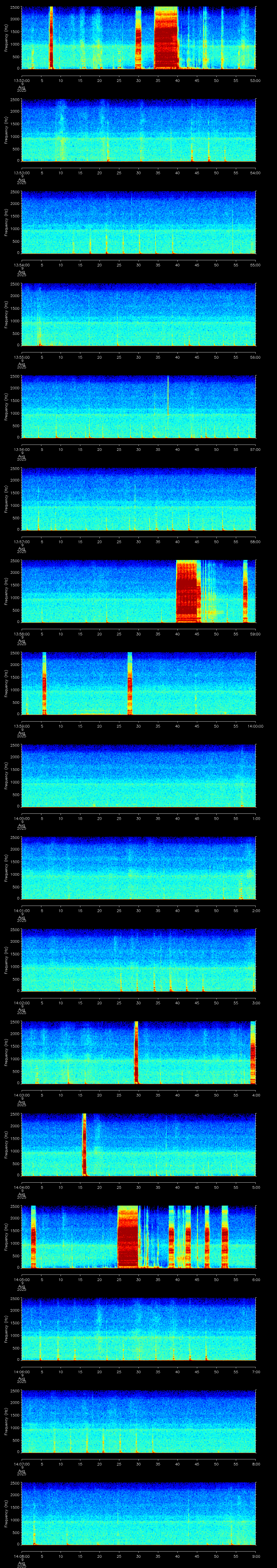
Task: Click the 14:08:00 start time label
Action: pyautogui.click(x=21, y=1556)
